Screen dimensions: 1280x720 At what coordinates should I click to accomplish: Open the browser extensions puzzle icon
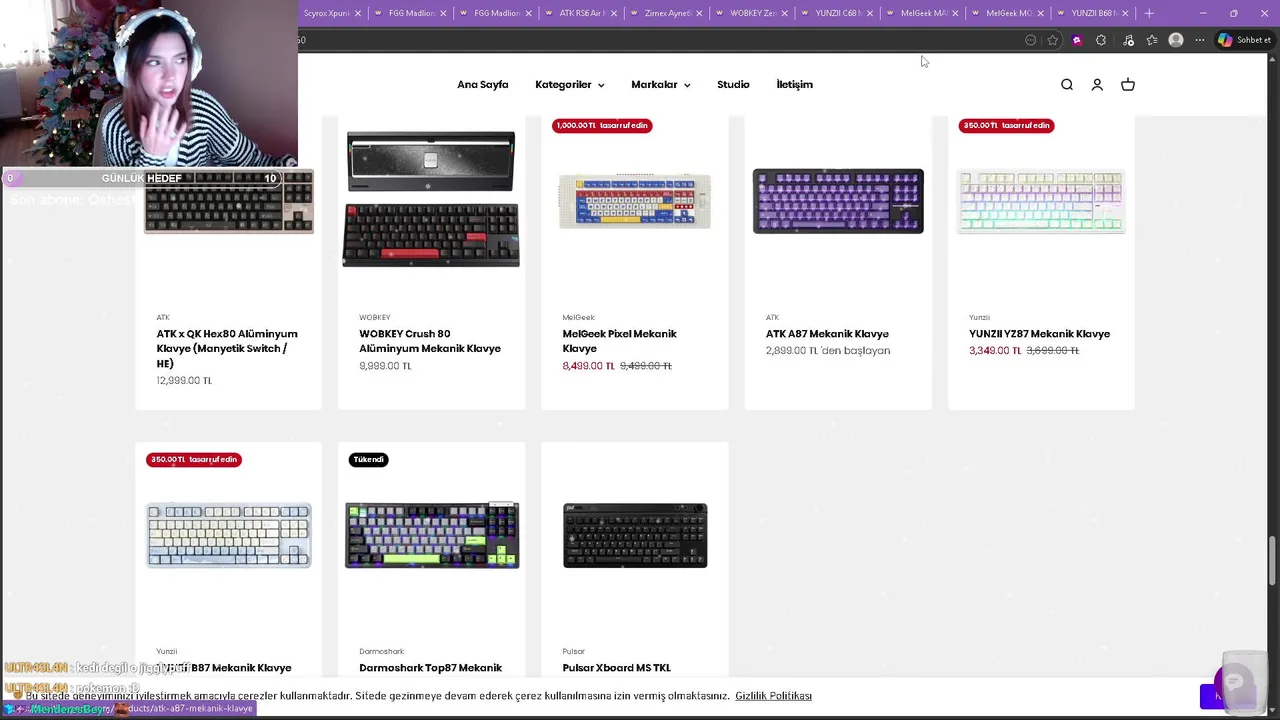(x=1101, y=40)
